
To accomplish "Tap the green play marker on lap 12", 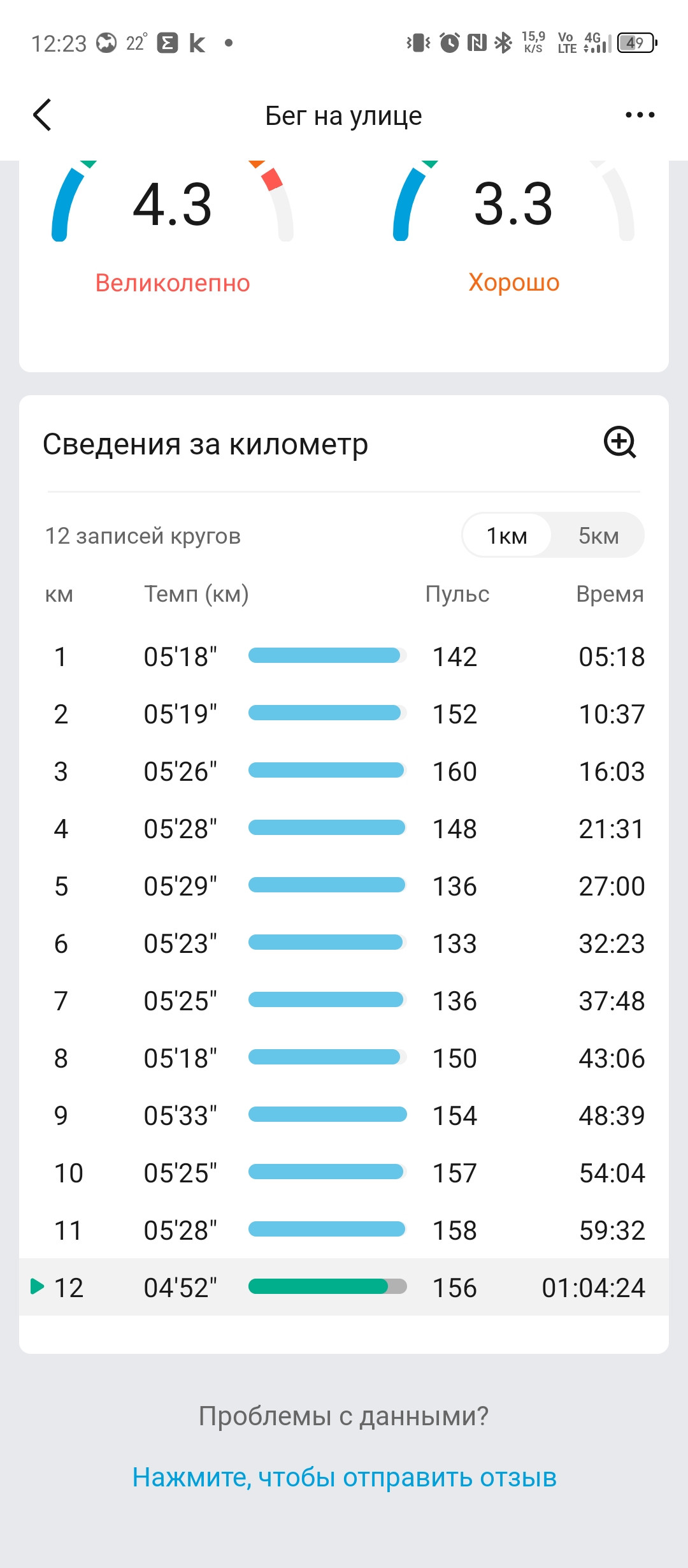I will point(37,1286).
